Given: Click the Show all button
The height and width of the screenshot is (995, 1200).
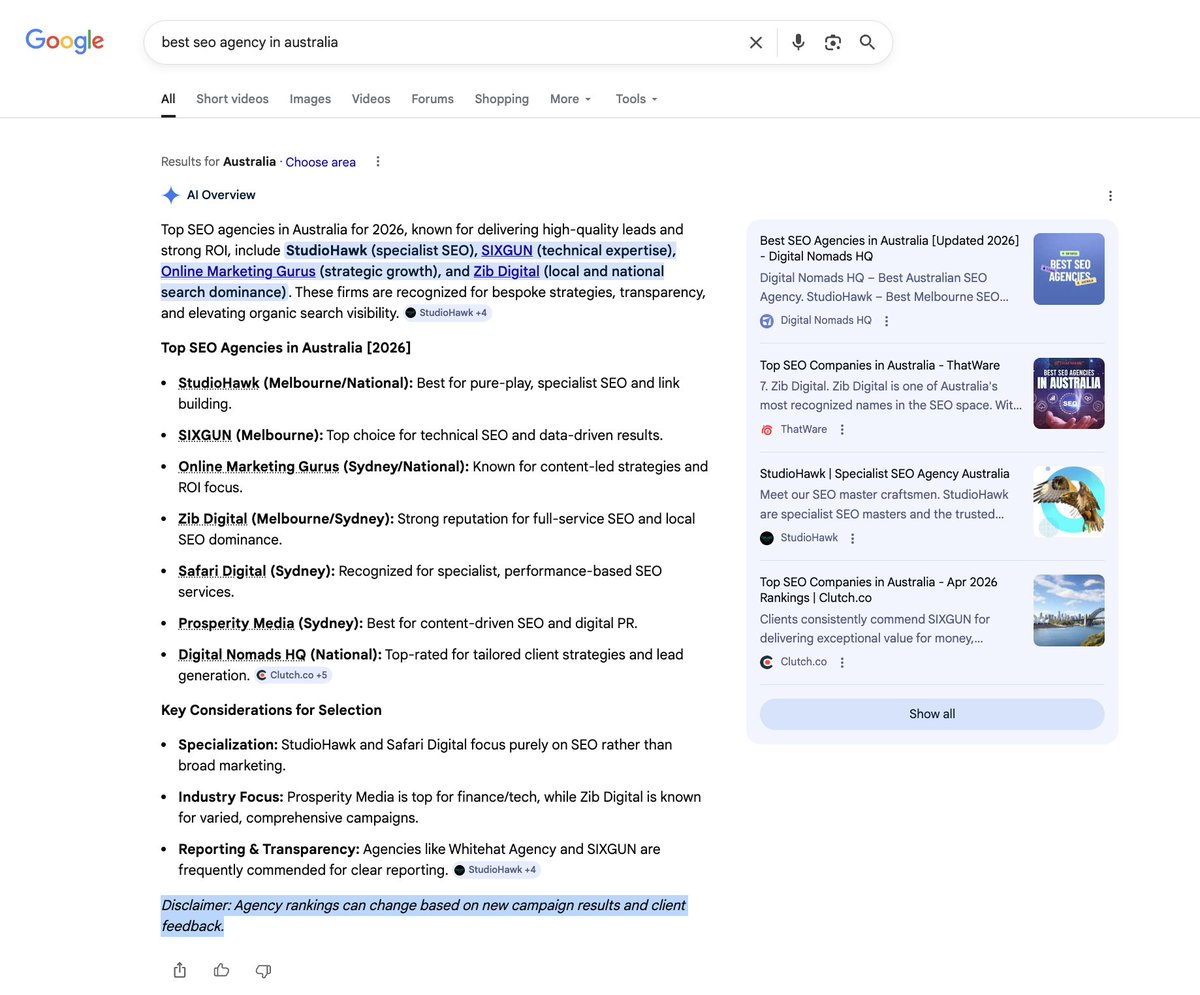Looking at the screenshot, I should [x=931, y=714].
